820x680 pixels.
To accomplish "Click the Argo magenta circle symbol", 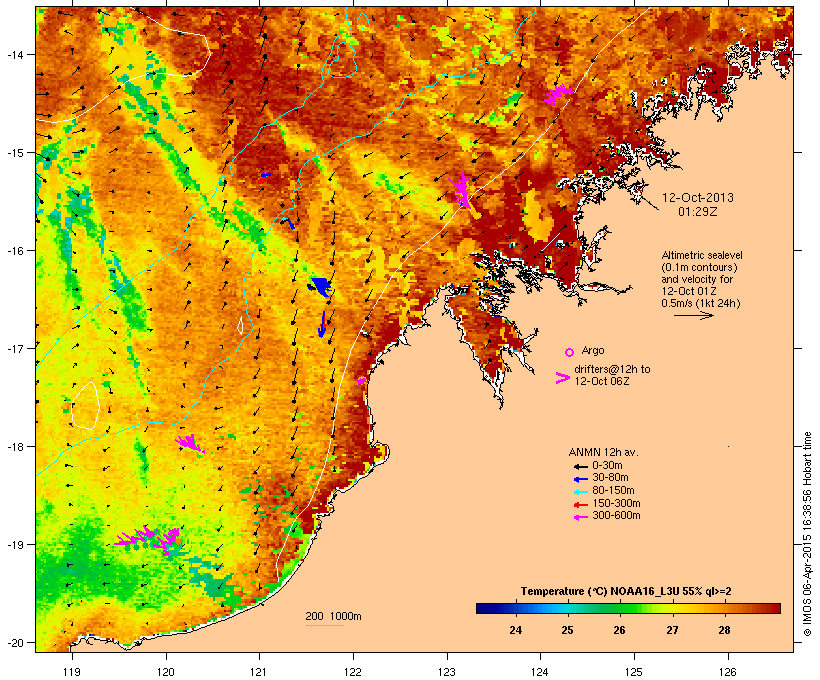I will coord(569,352).
